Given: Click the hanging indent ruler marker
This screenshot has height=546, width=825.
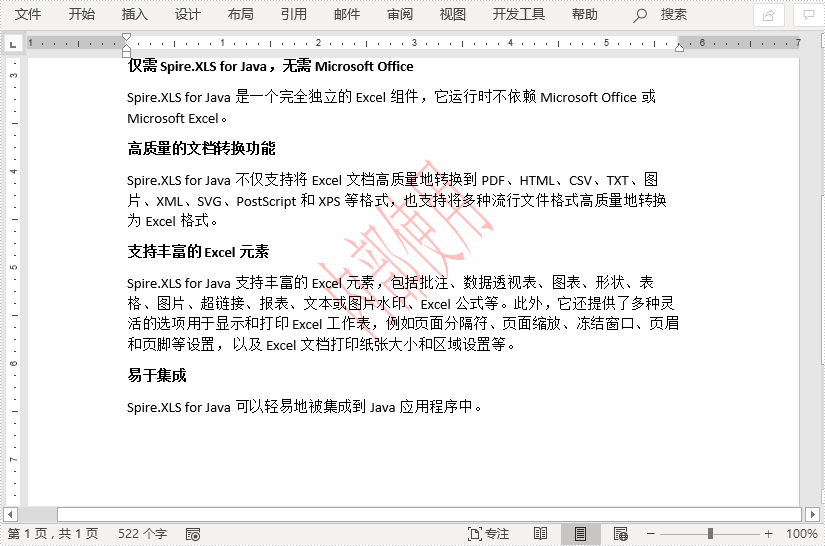Looking at the screenshot, I should [x=126, y=48].
